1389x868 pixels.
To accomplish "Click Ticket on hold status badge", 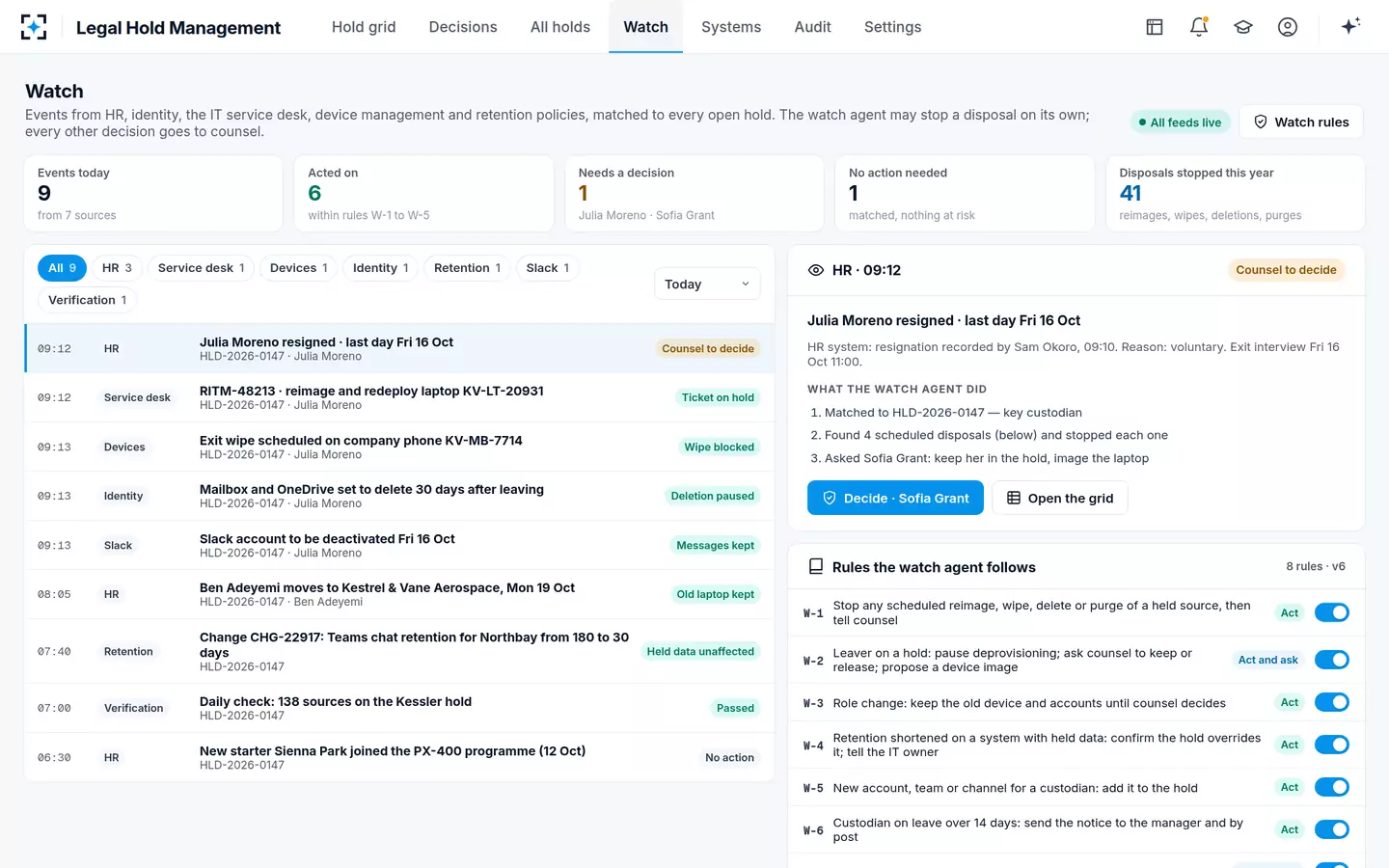I will click(x=718, y=397).
